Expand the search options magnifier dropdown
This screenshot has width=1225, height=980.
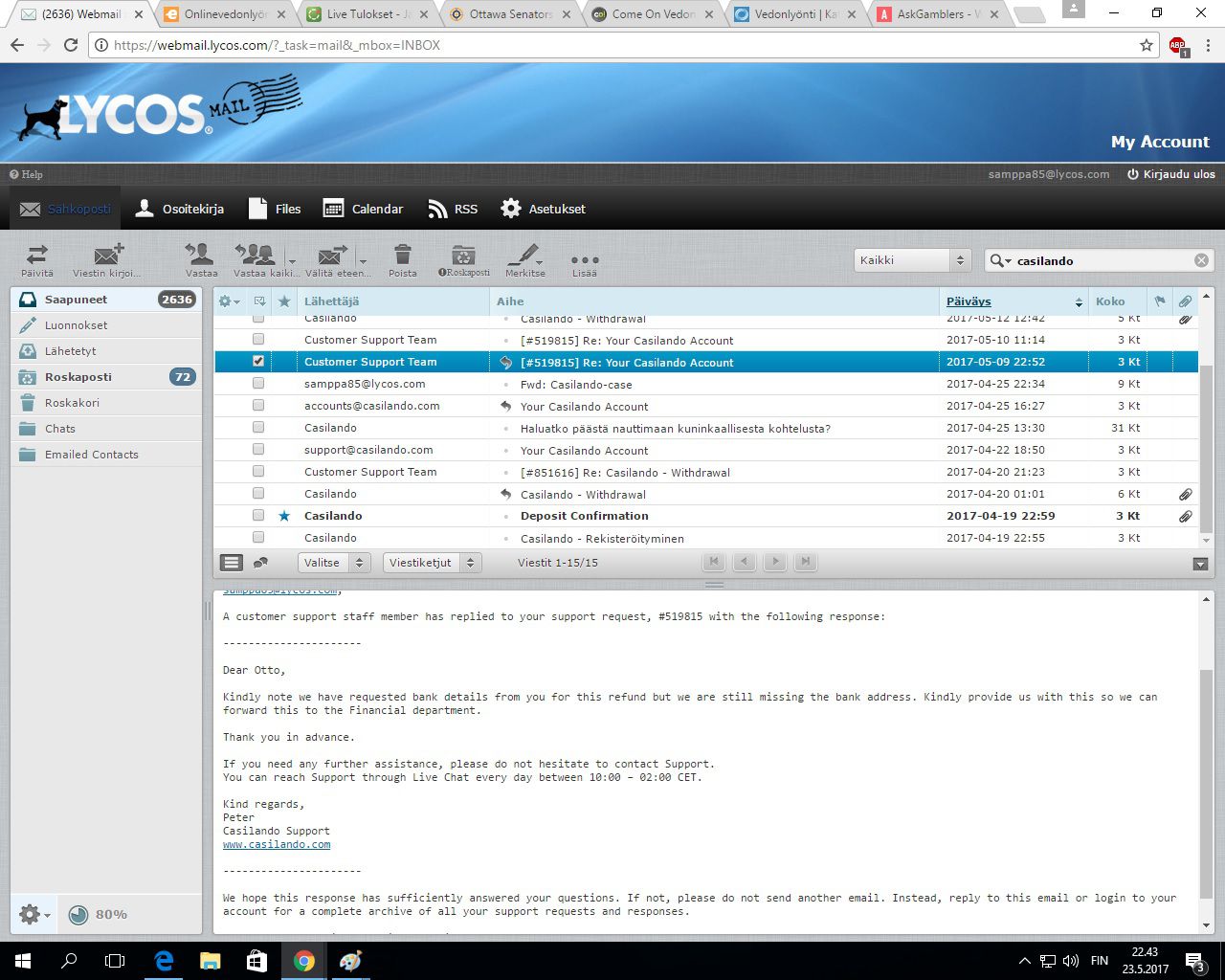[1000, 260]
